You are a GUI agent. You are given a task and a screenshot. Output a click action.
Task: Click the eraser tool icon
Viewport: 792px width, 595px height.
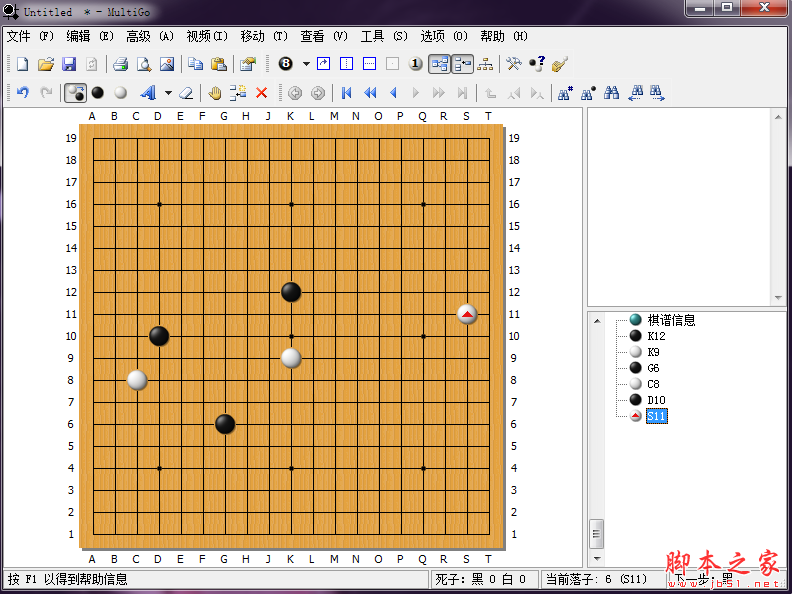pos(185,93)
